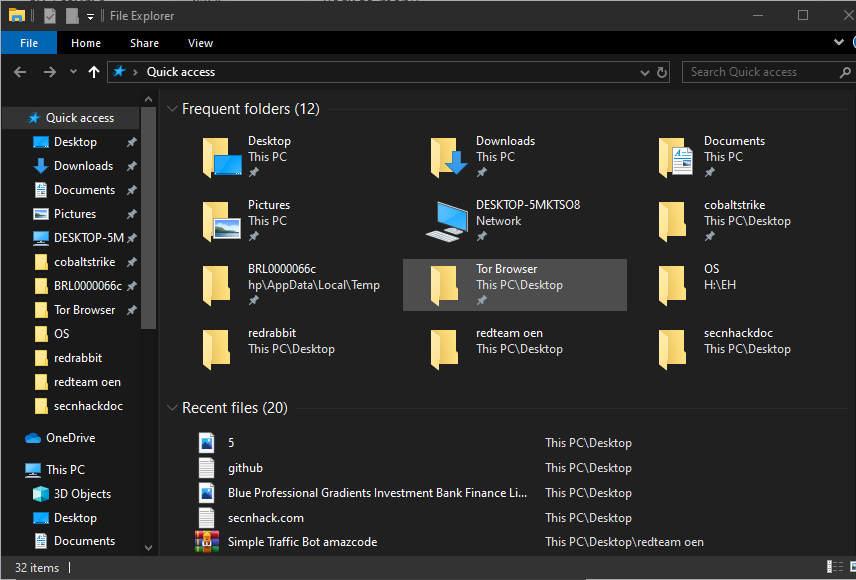Open Customize Quick Access Toolbar dropdown
856x580 pixels.
click(90, 17)
